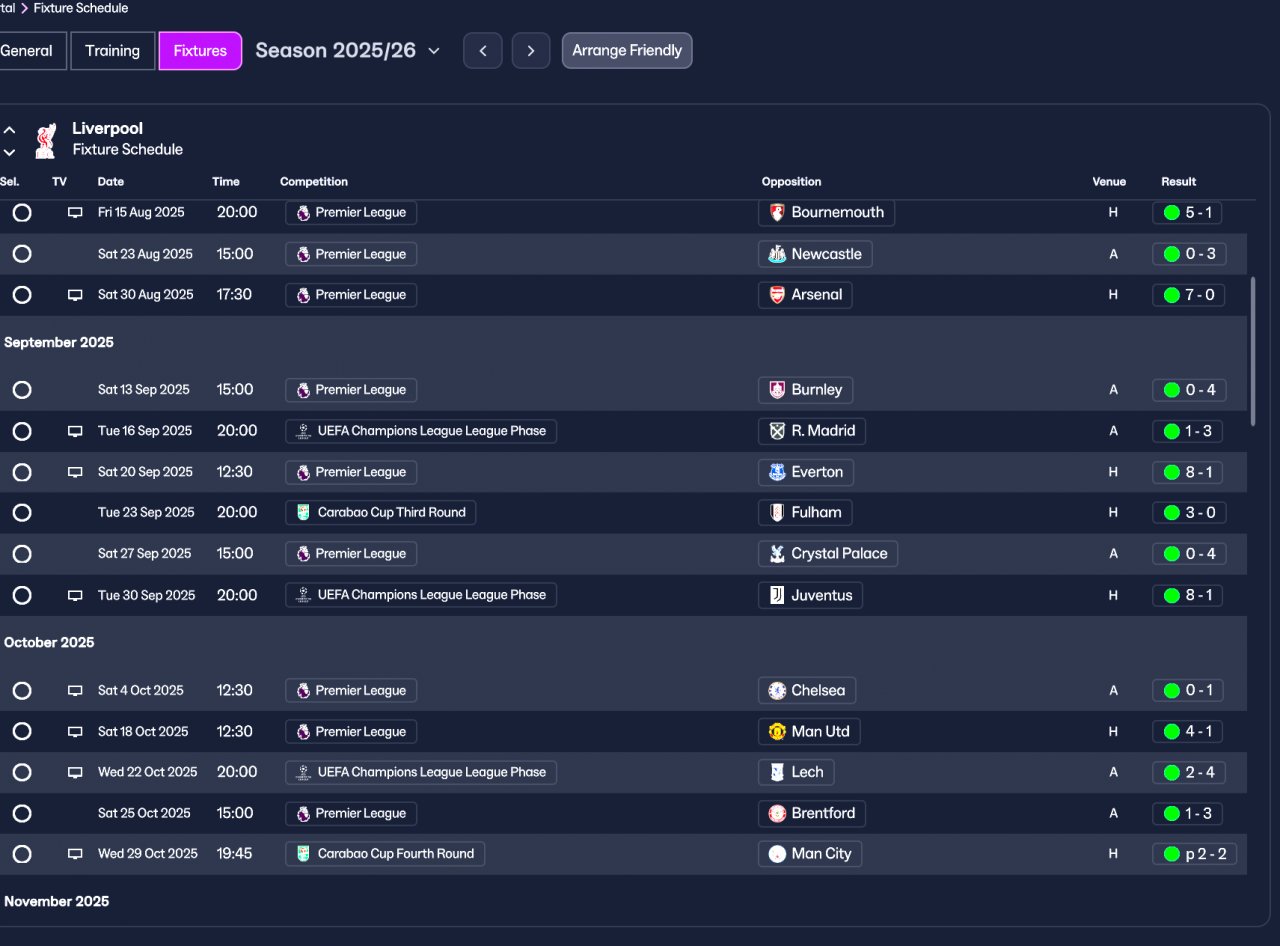Click the Brentford club badge
The width and height of the screenshot is (1280, 946).
(x=777, y=813)
